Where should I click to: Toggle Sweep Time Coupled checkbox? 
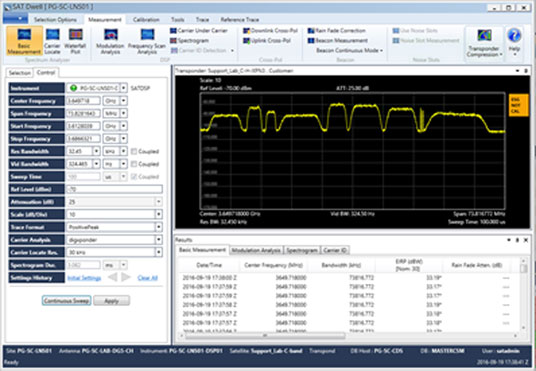[x=134, y=177]
